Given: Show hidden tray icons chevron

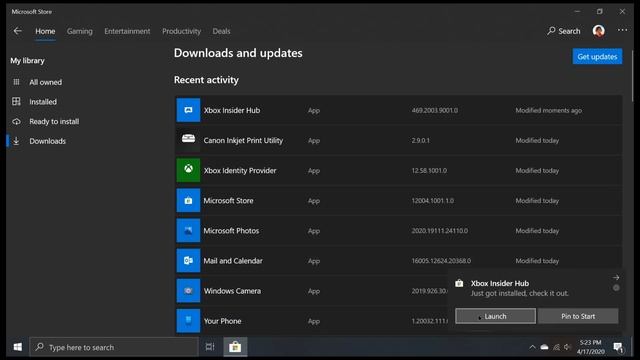Looking at the screenshot, I should [532, 347].
